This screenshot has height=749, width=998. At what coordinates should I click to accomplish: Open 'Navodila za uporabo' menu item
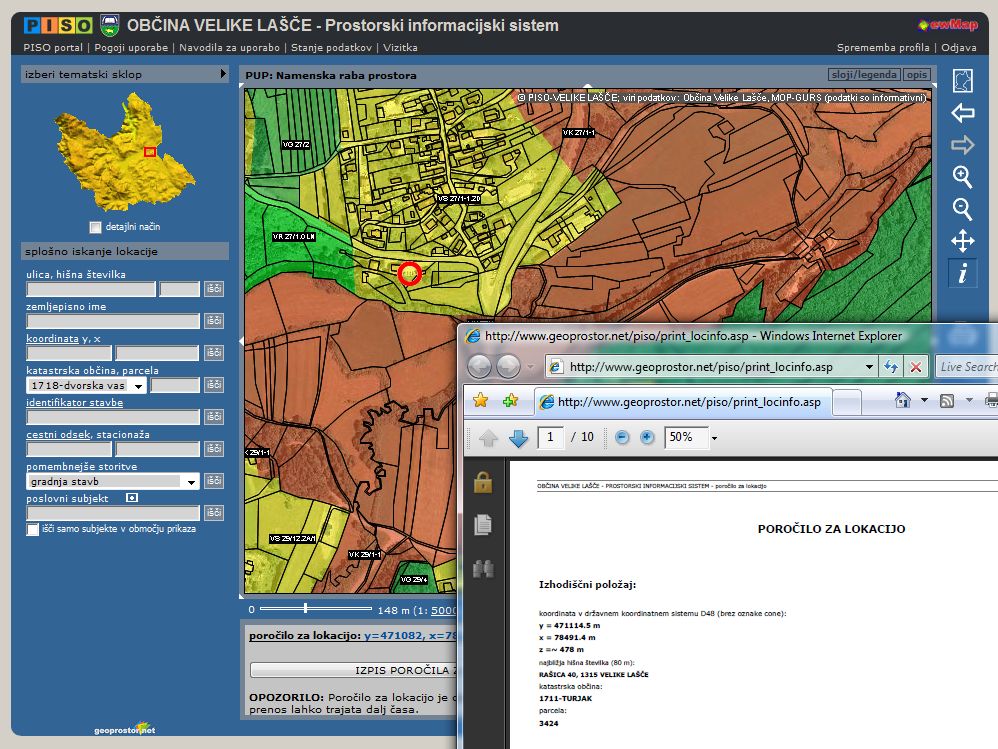pyautogui.click(x=229, y=47)
